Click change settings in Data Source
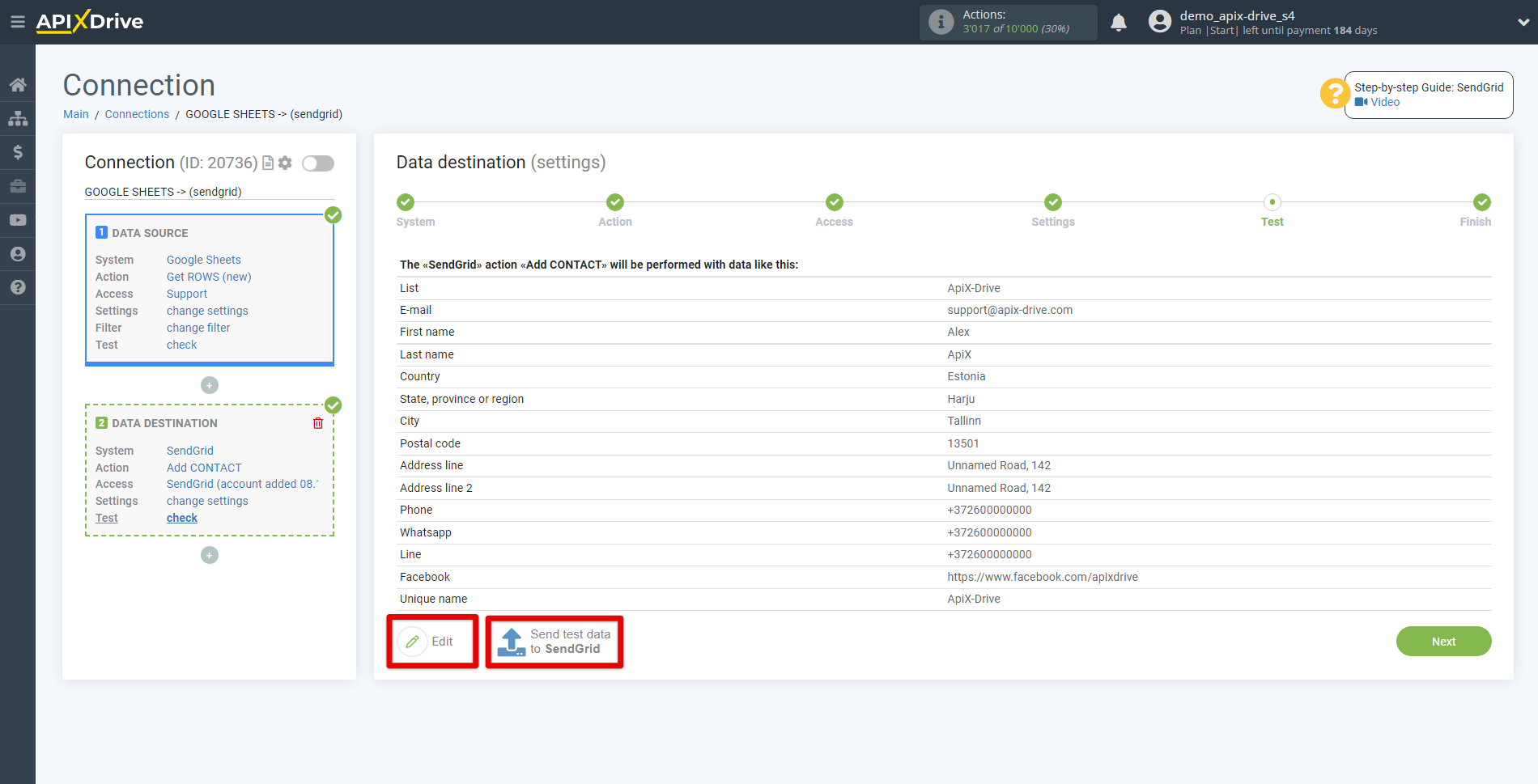This screenshot has height=784, width=1538. [207, 311]
